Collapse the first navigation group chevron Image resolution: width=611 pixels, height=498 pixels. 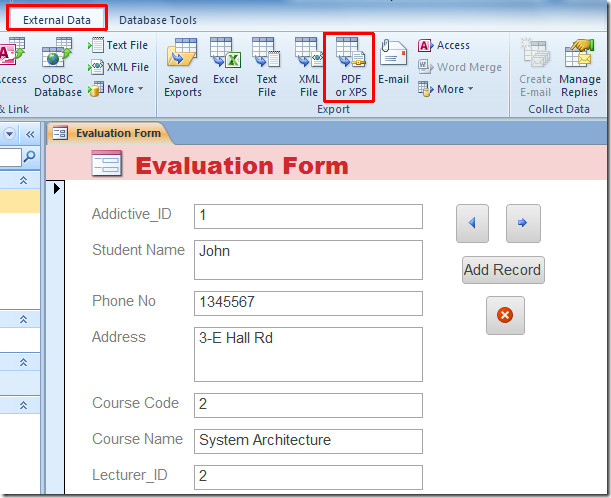pyautogui.click(x=23, y=180)
